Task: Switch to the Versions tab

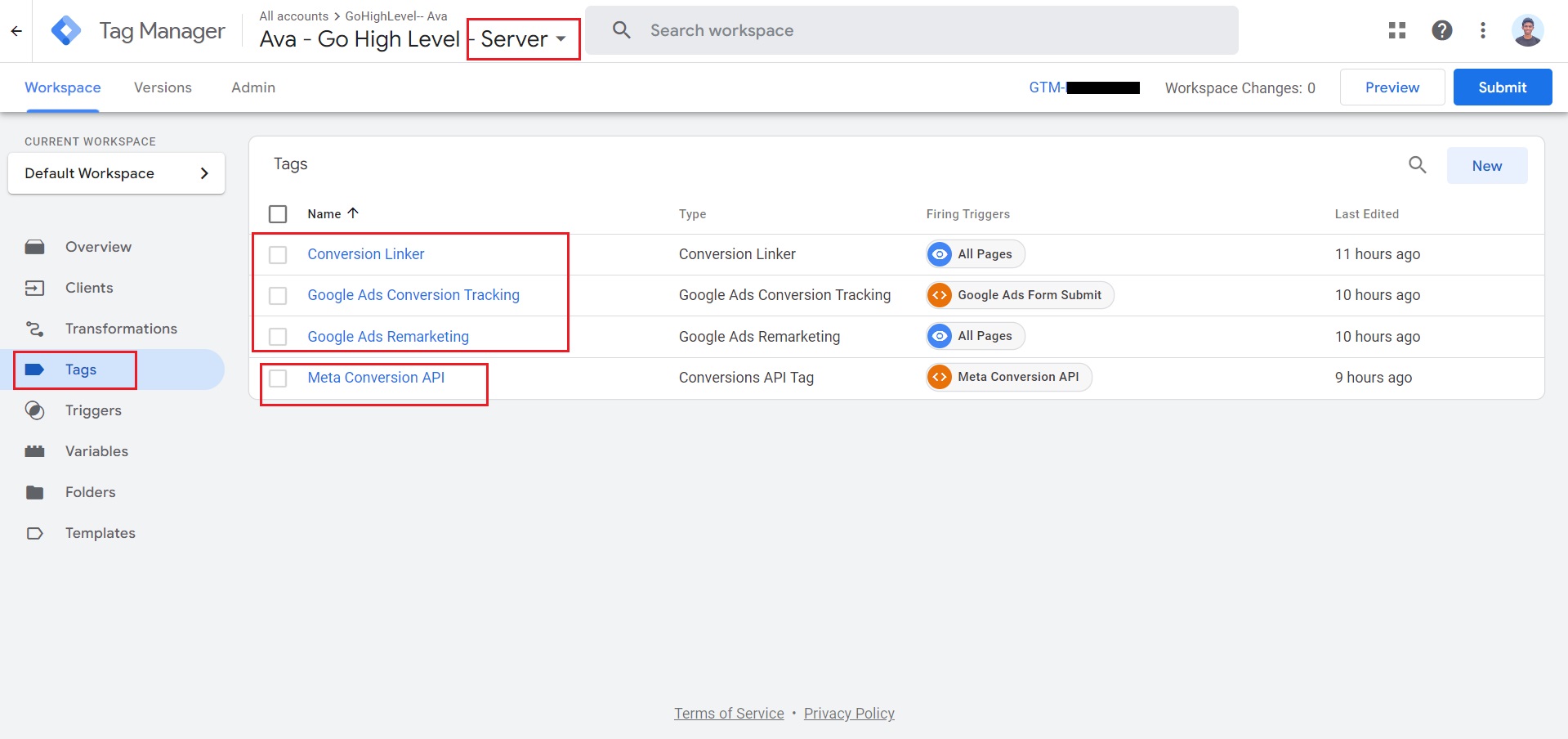Action: click(x=163, y=87)
